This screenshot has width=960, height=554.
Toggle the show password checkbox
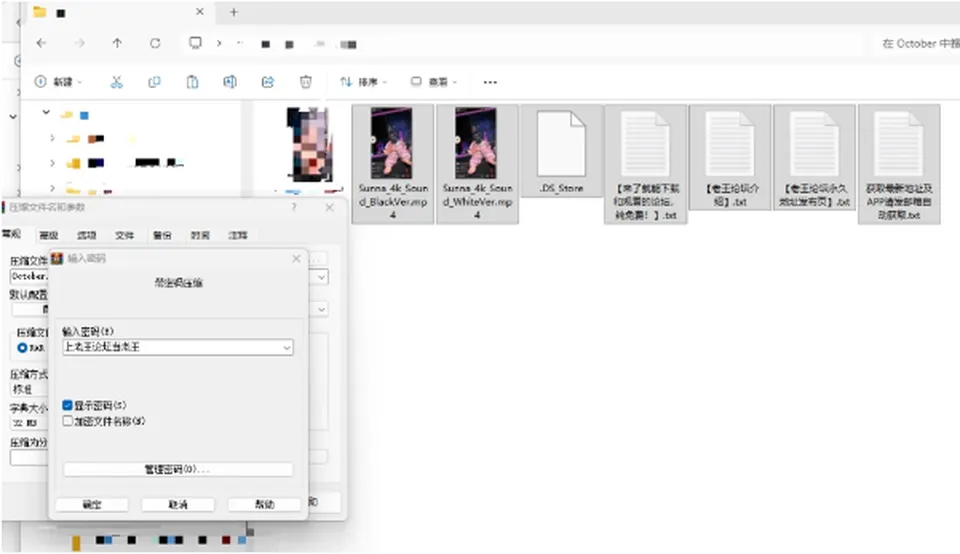67,405
